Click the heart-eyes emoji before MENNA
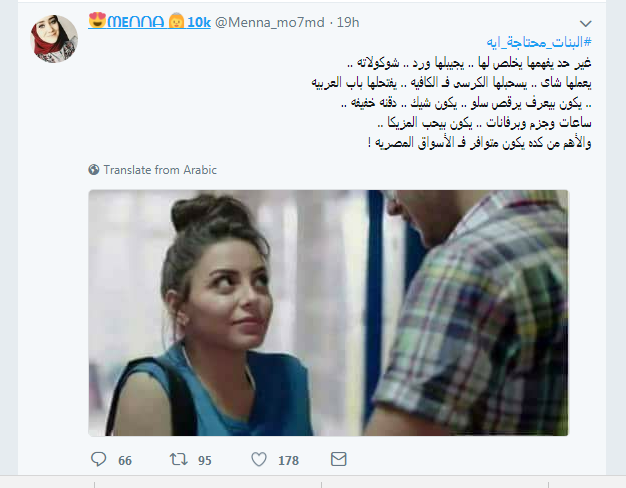 coord(97,20)
